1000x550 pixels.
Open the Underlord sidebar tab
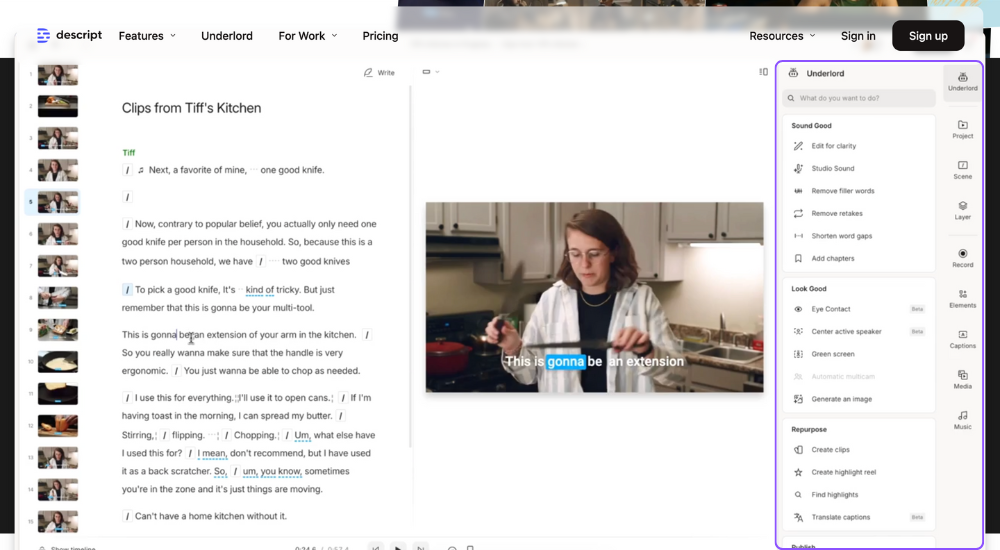click(962, 80)
